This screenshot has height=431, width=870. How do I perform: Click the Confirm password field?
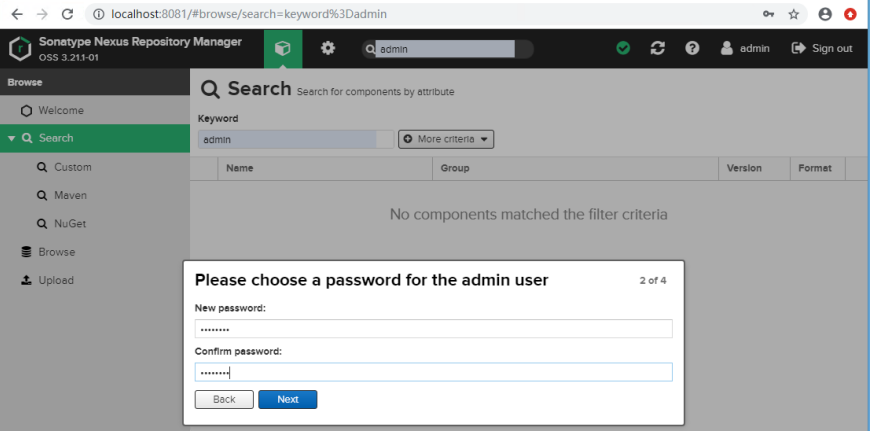point(433,372)
